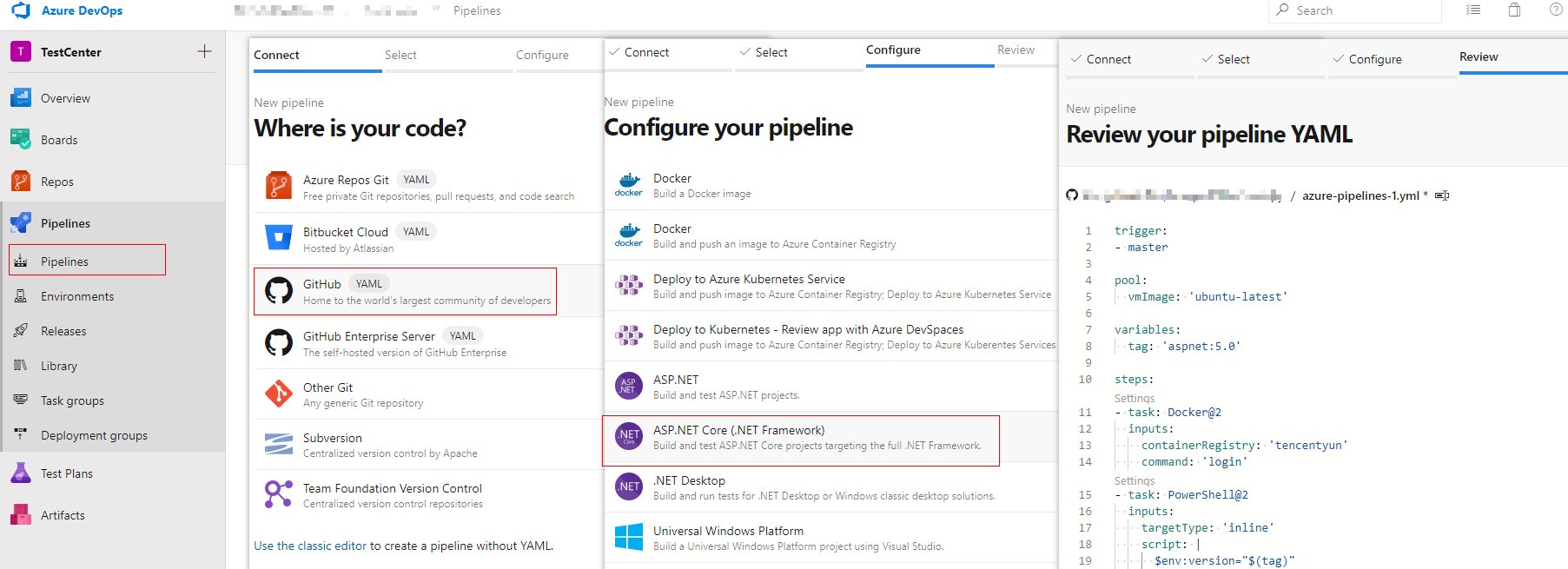Click the help question mark icon

[x=1556, y=10]
